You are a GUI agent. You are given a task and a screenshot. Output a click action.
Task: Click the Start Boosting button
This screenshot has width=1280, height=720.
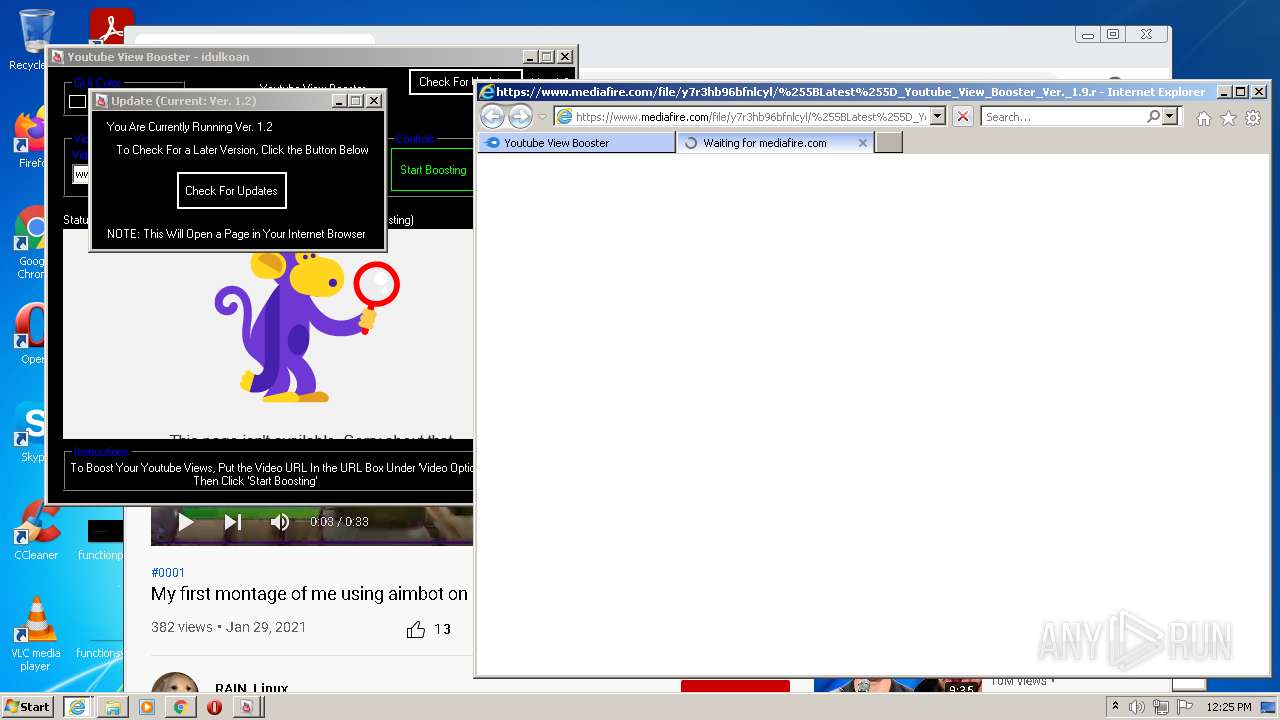(x=433, y=170)
